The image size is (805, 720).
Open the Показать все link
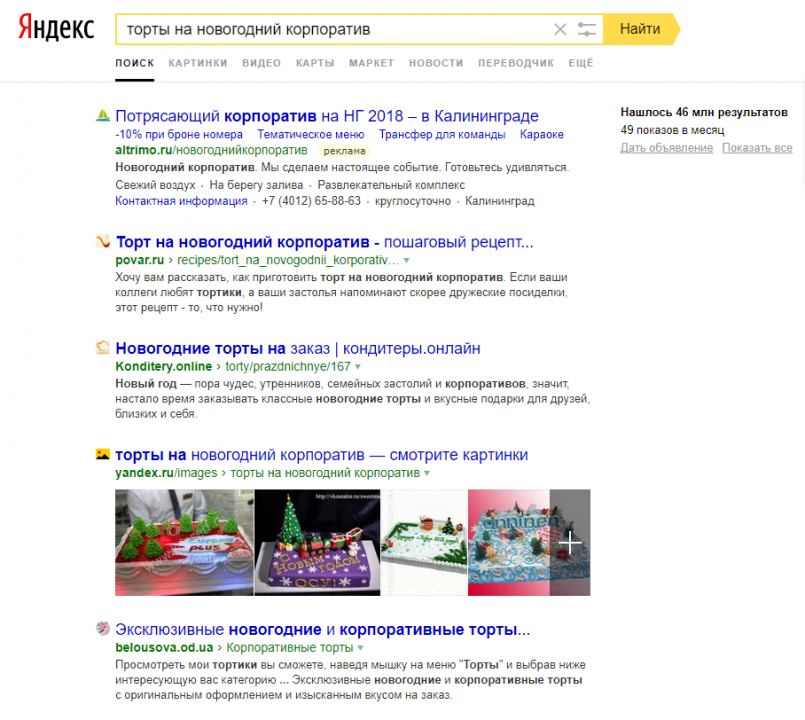coord(757,148)
